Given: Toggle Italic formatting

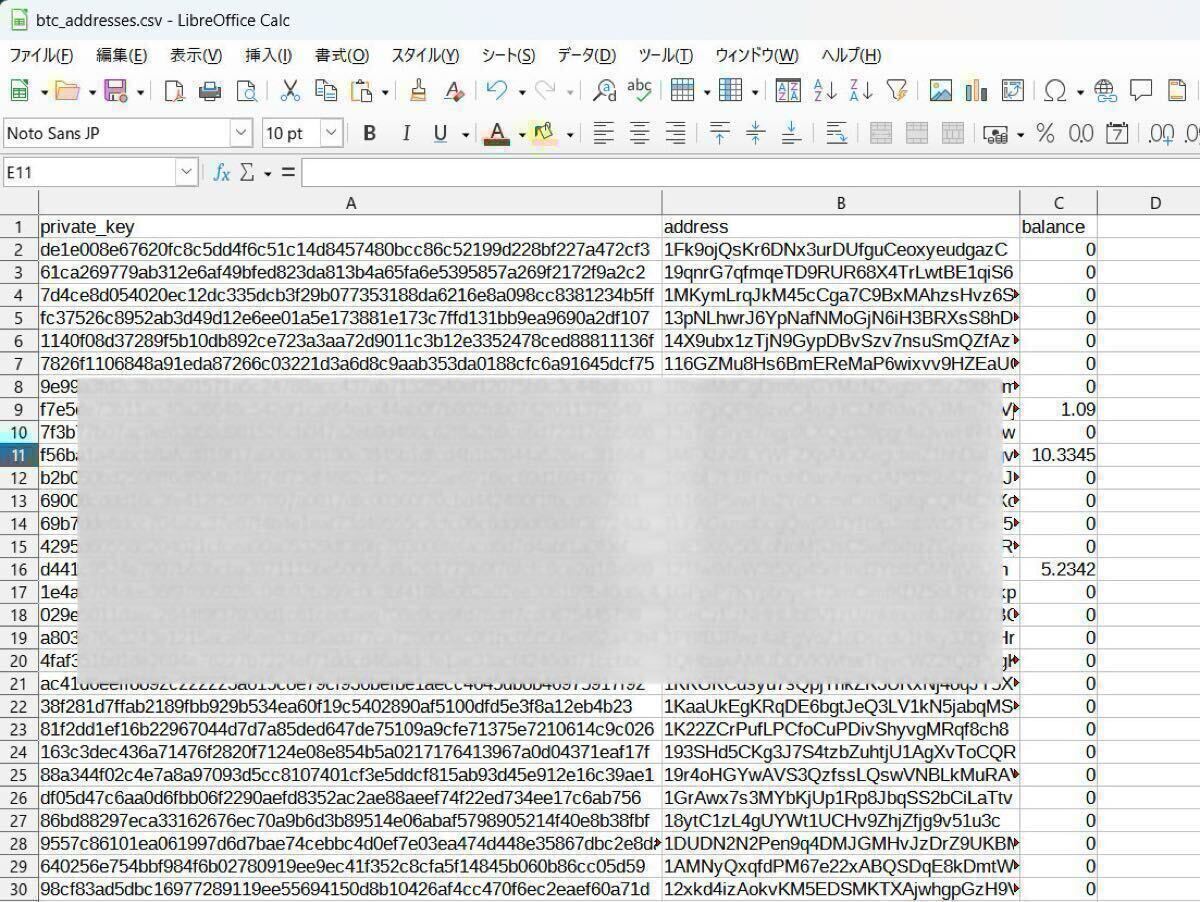Looking at the screenshot, I should click(405, 133).
